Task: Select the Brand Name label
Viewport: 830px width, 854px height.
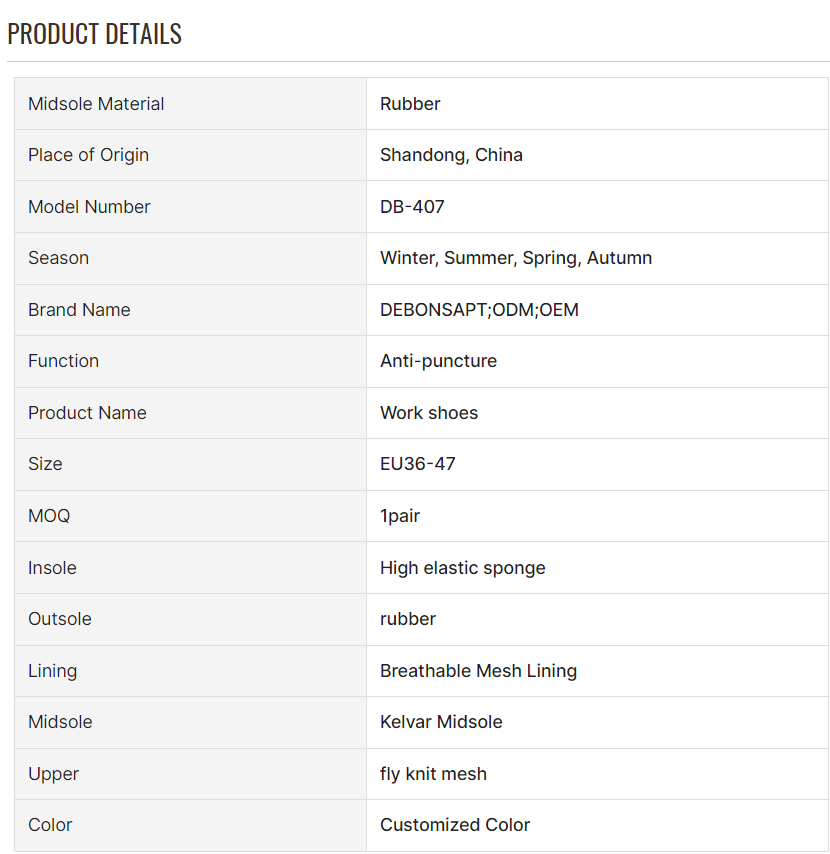Action: [80, 310]
